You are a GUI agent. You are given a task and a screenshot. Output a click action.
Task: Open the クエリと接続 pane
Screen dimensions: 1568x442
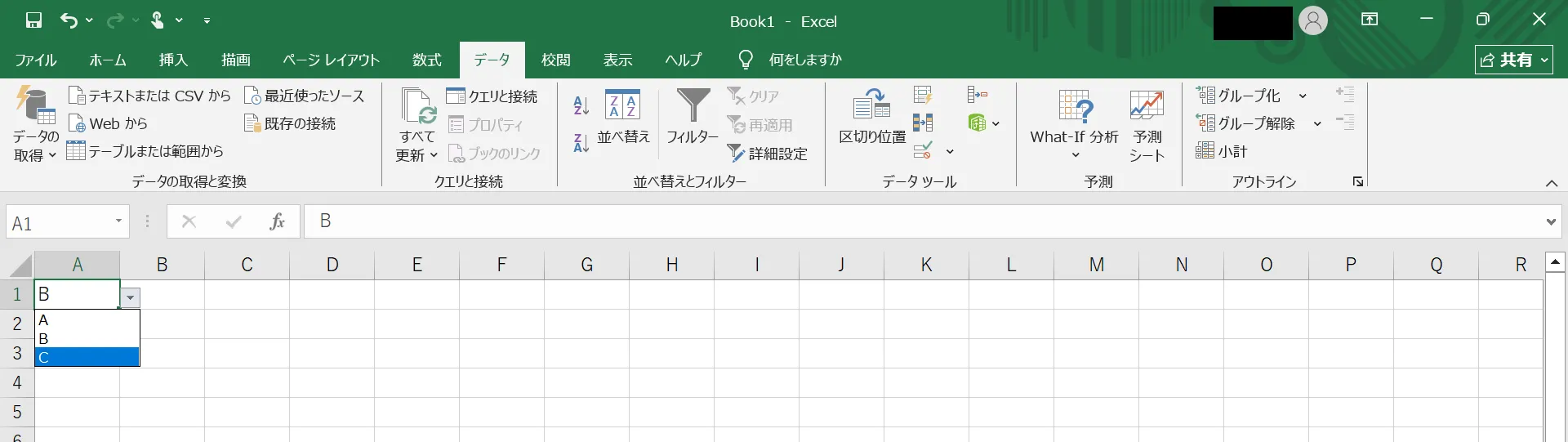tap(492, 96)
